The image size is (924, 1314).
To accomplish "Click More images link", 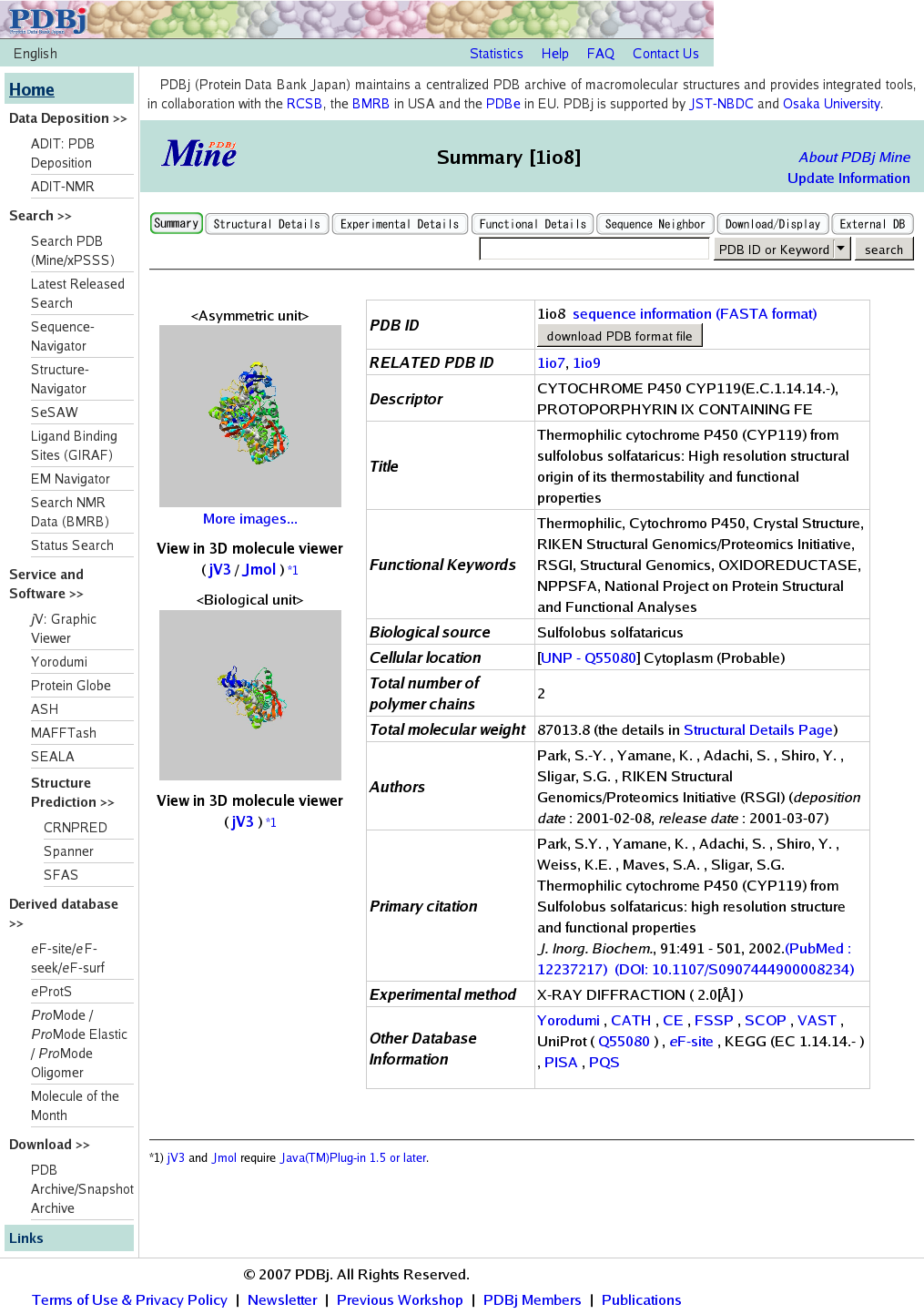I will 250,519.
